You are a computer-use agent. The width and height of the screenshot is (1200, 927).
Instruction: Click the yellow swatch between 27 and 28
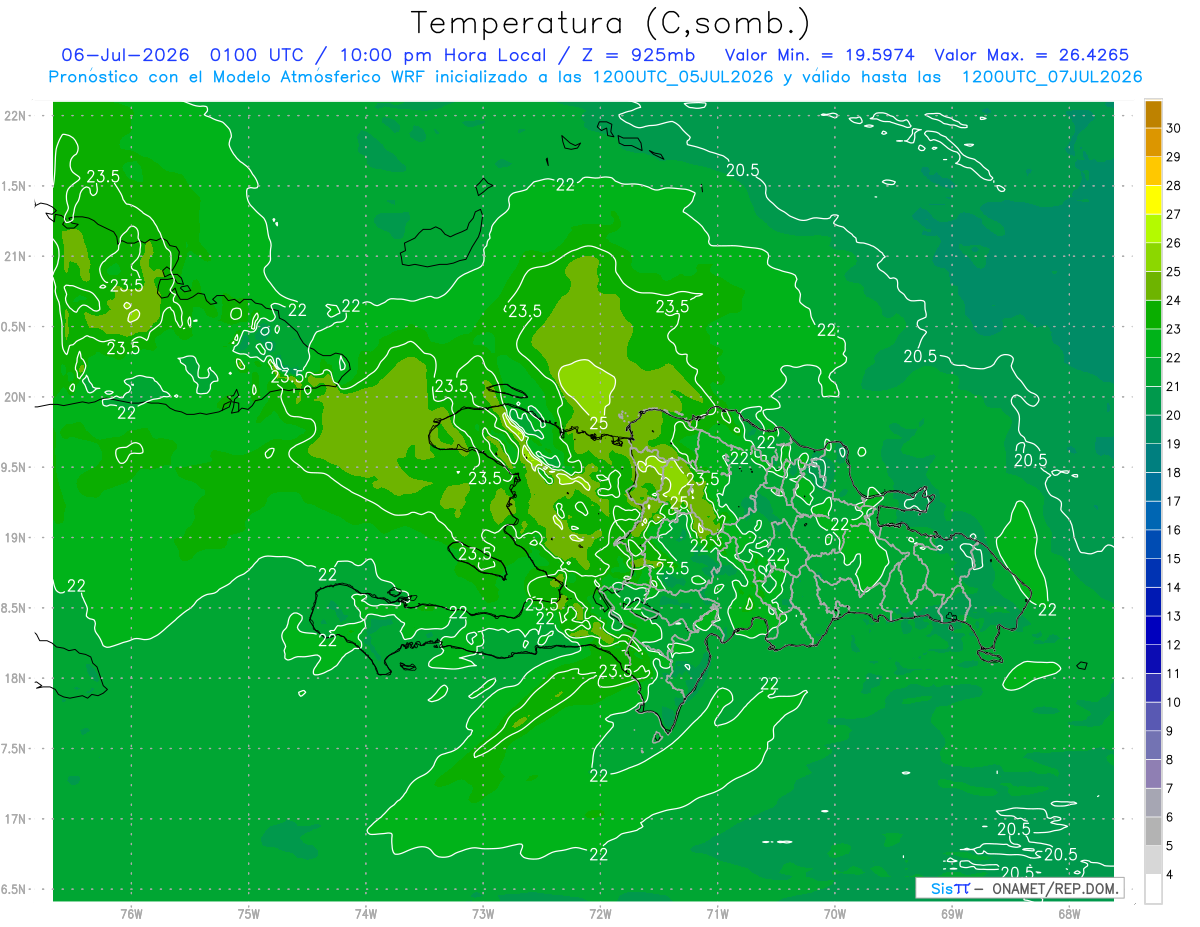[1153, 200]
